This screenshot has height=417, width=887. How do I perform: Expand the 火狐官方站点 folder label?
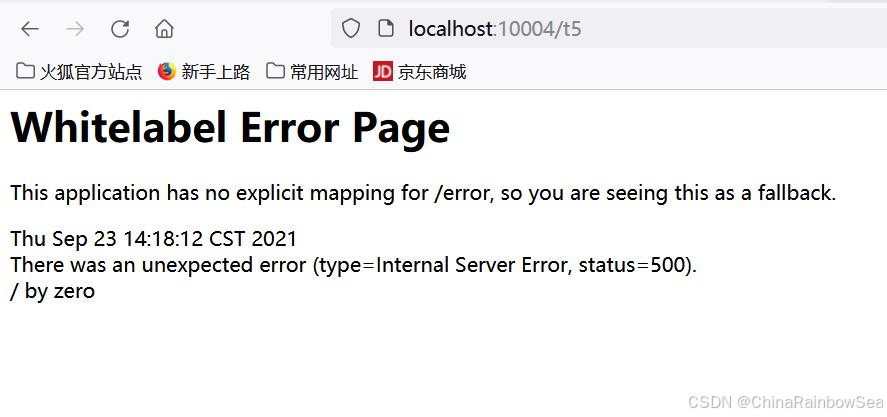click(x=91, y=72)
